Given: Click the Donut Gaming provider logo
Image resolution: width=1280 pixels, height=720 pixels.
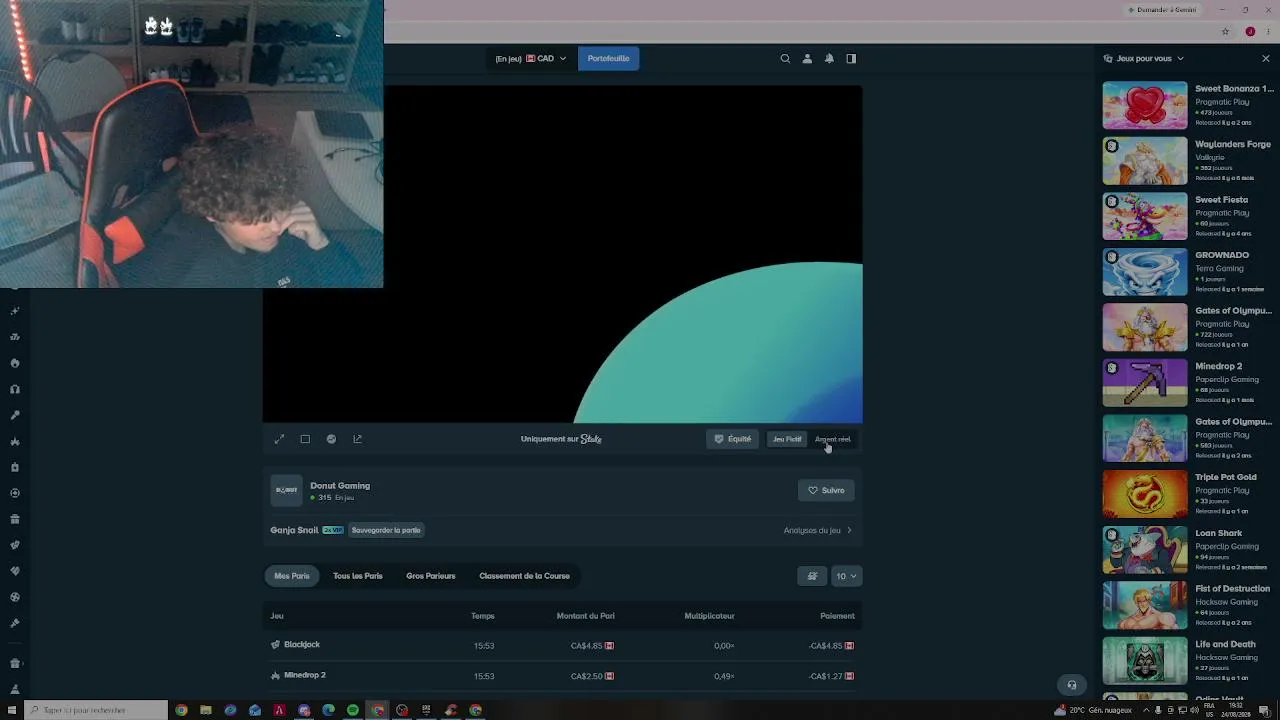Looking at the screenshot, I should click(286, 490).
